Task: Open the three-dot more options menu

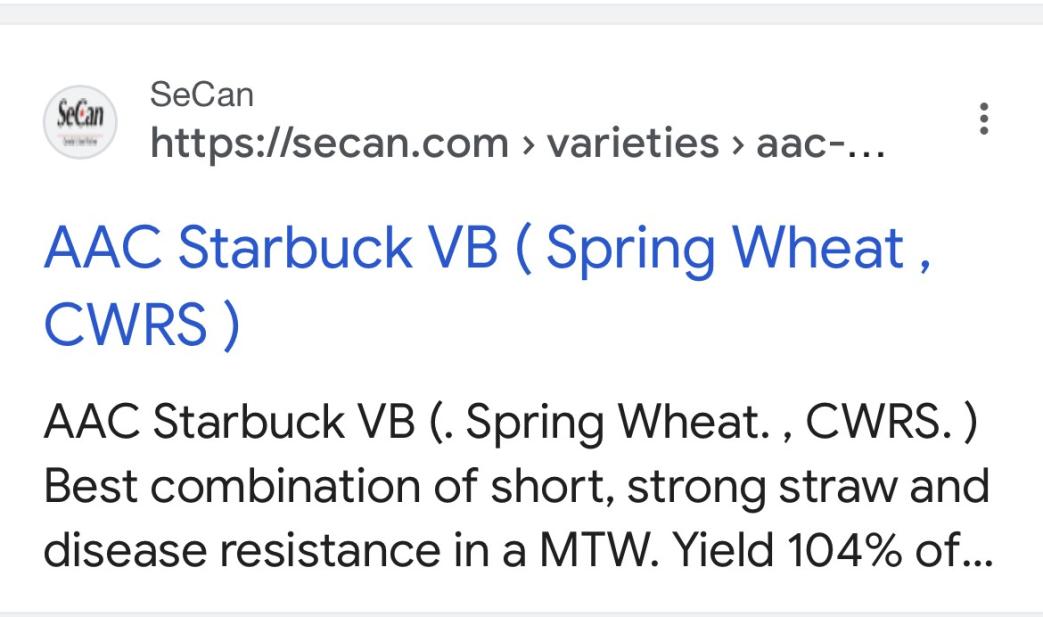Action: pyautogui.click(x=985, y=120)
